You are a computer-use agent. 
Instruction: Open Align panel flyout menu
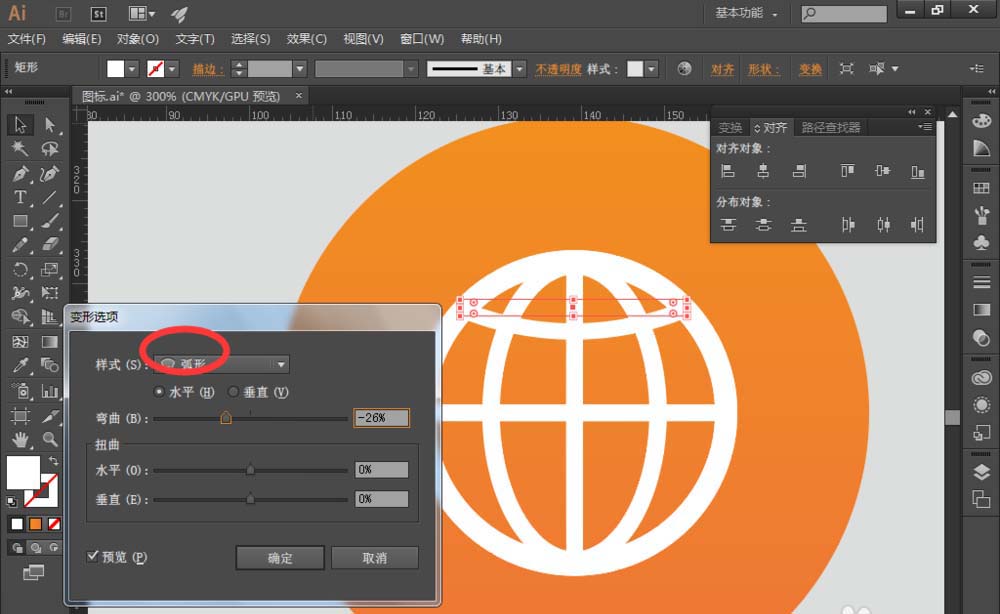[925, 127]
